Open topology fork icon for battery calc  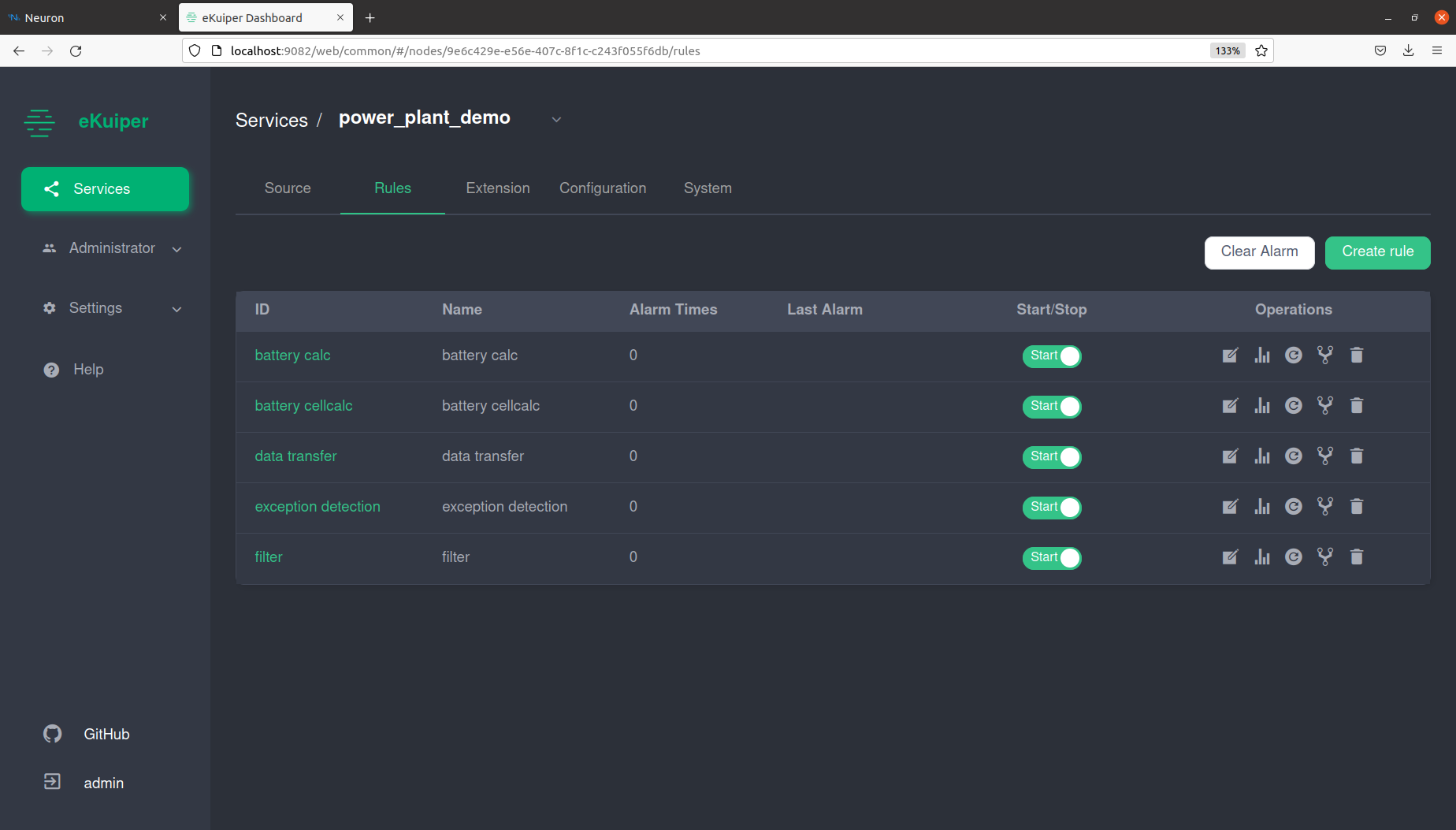pos(1325,355)
